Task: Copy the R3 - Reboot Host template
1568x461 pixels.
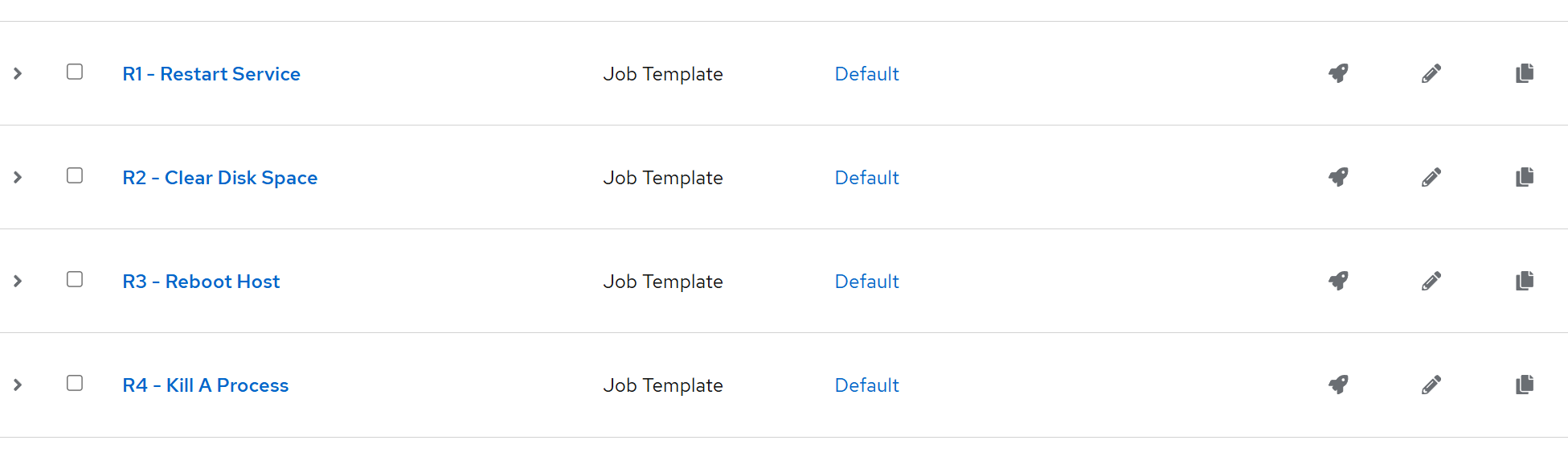Action: pos(1525,281)
